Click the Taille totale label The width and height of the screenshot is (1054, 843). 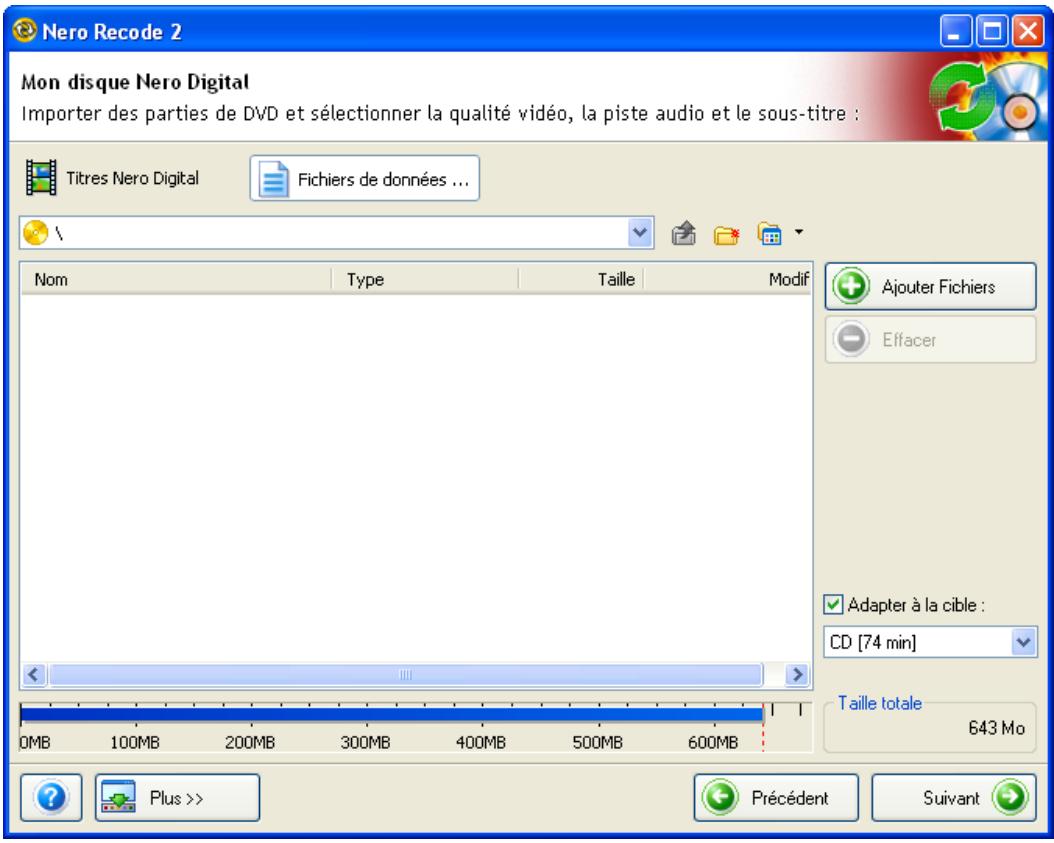(x=879, y=703)
